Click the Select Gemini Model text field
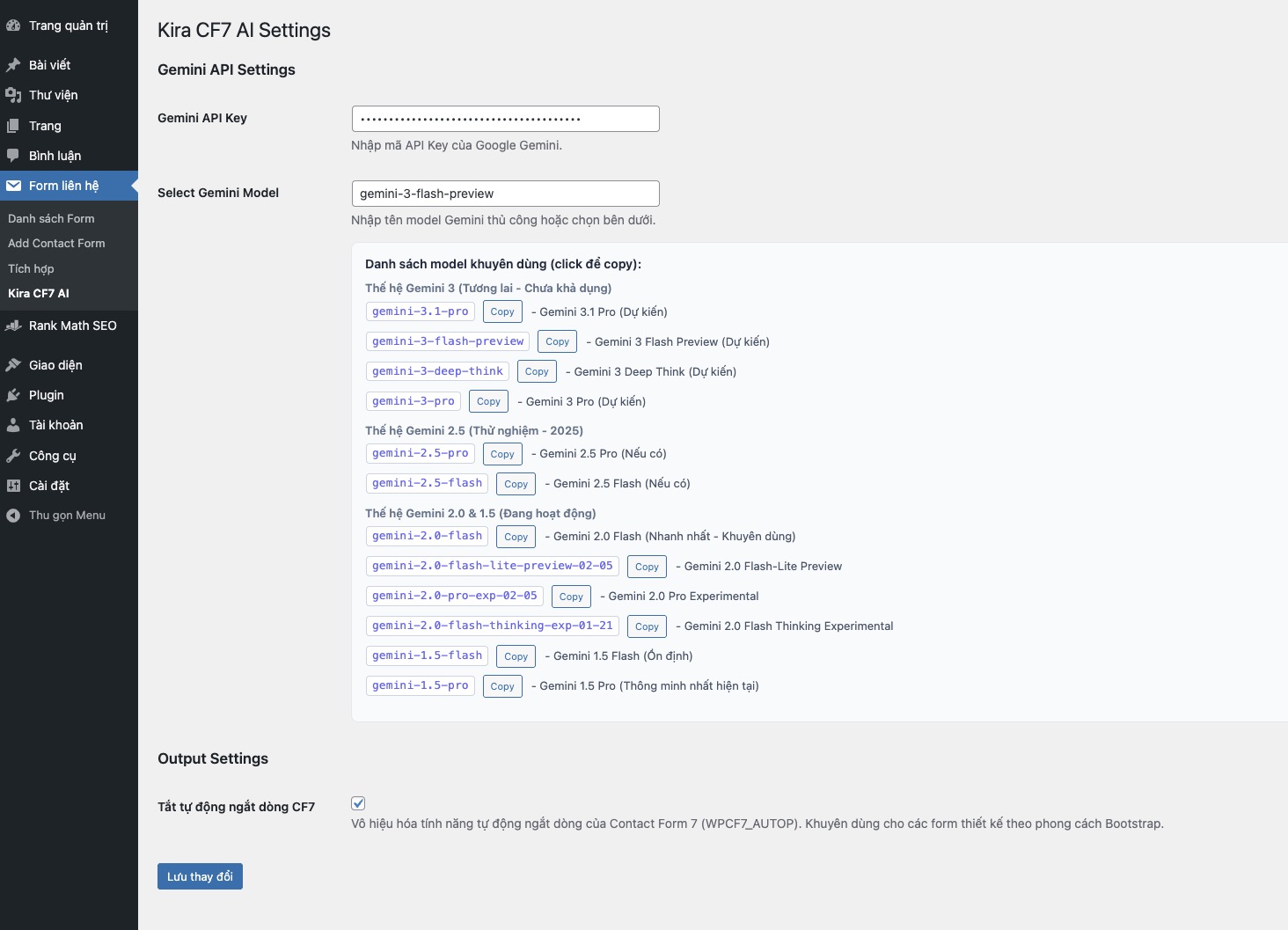Screen dimensions: 1288x930 tap(505, 194)
